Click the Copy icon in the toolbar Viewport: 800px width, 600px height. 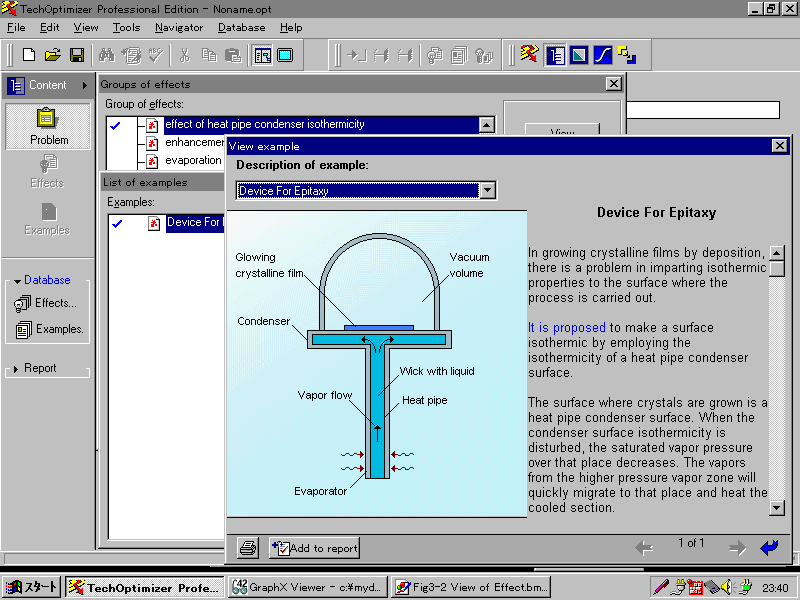(x=209, y=55)
